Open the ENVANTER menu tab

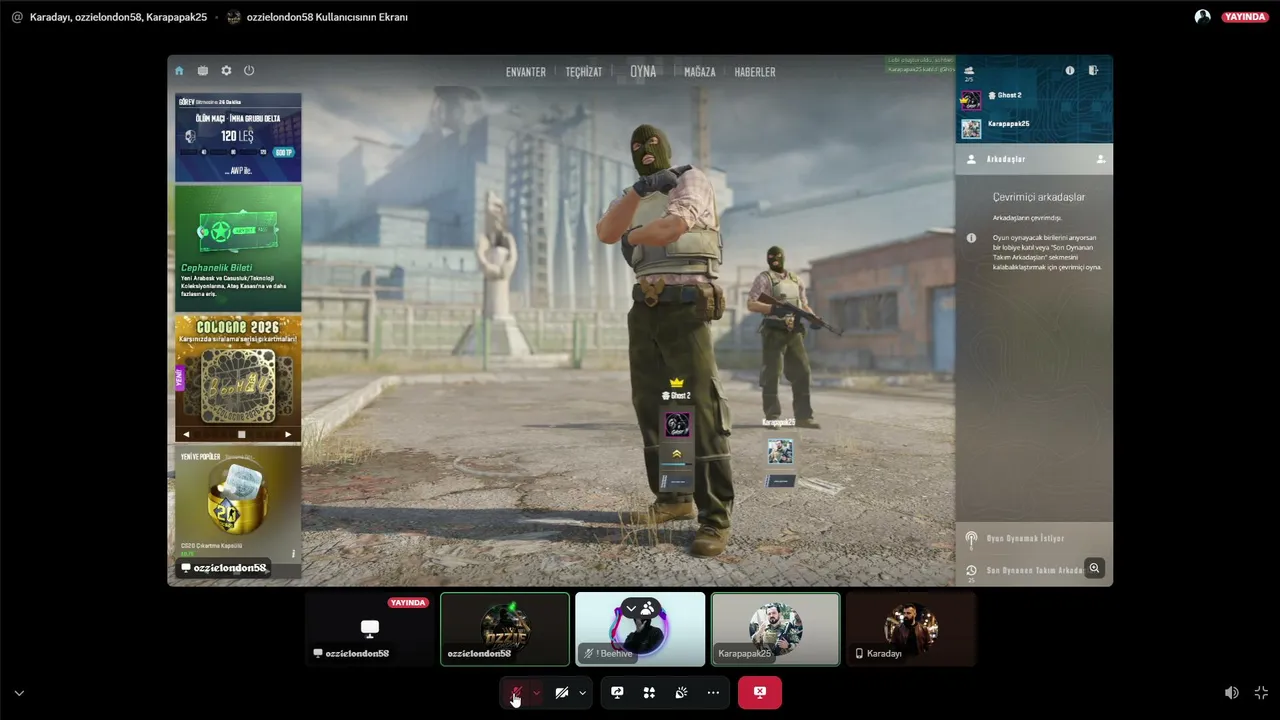click(526, 72)
